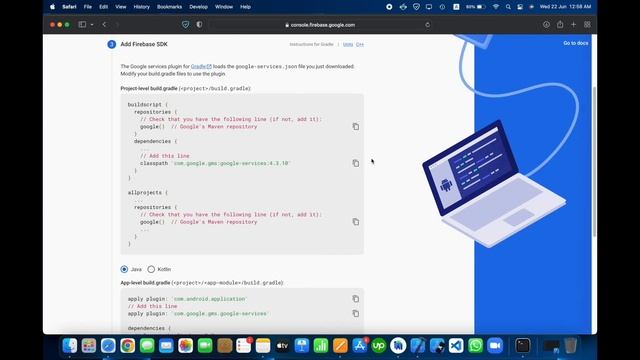Open the Bookmarks menu
The image size is (640, 360).
pos(169,7)
